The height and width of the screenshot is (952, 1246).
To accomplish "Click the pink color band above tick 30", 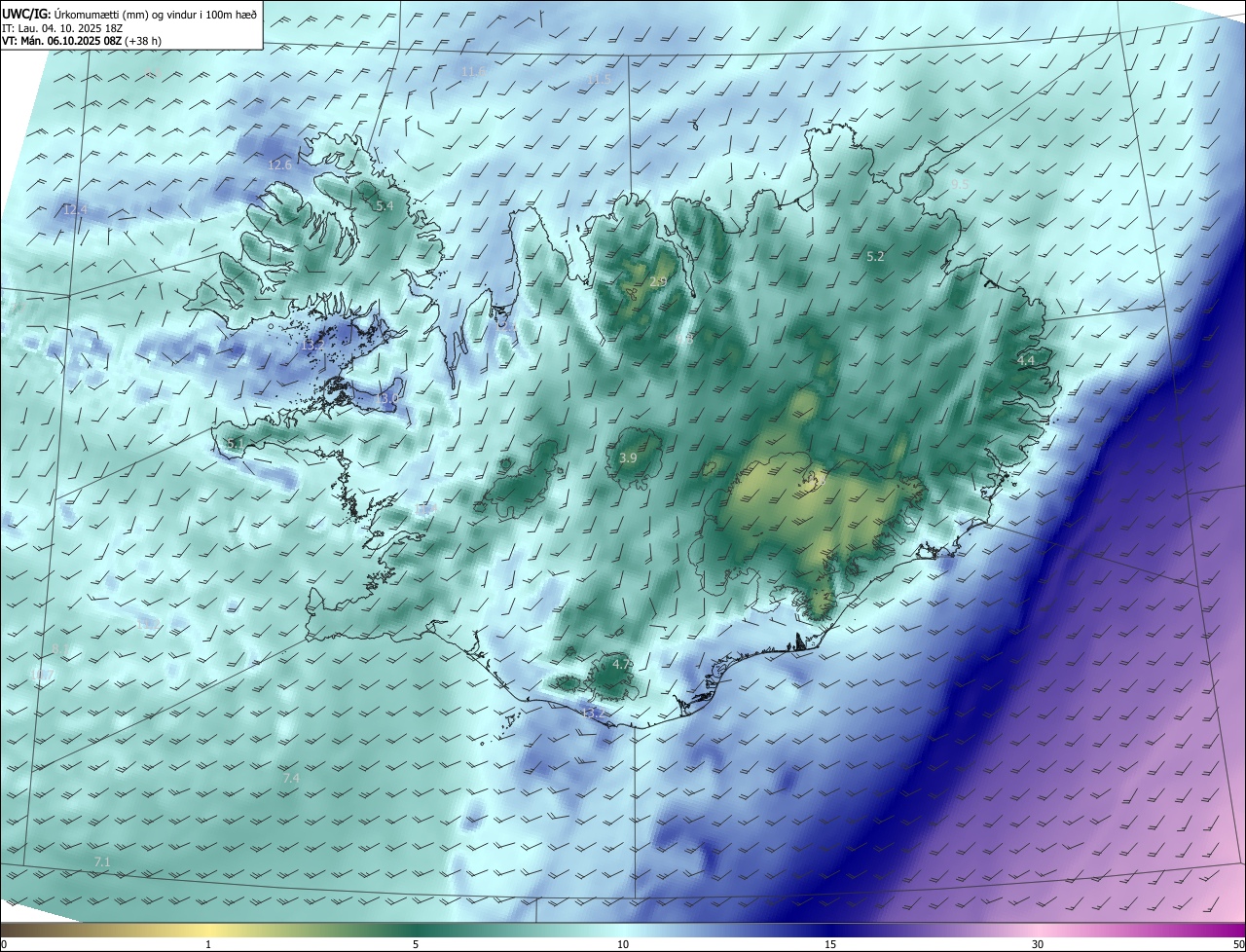I will click(x=1038, y=930).
